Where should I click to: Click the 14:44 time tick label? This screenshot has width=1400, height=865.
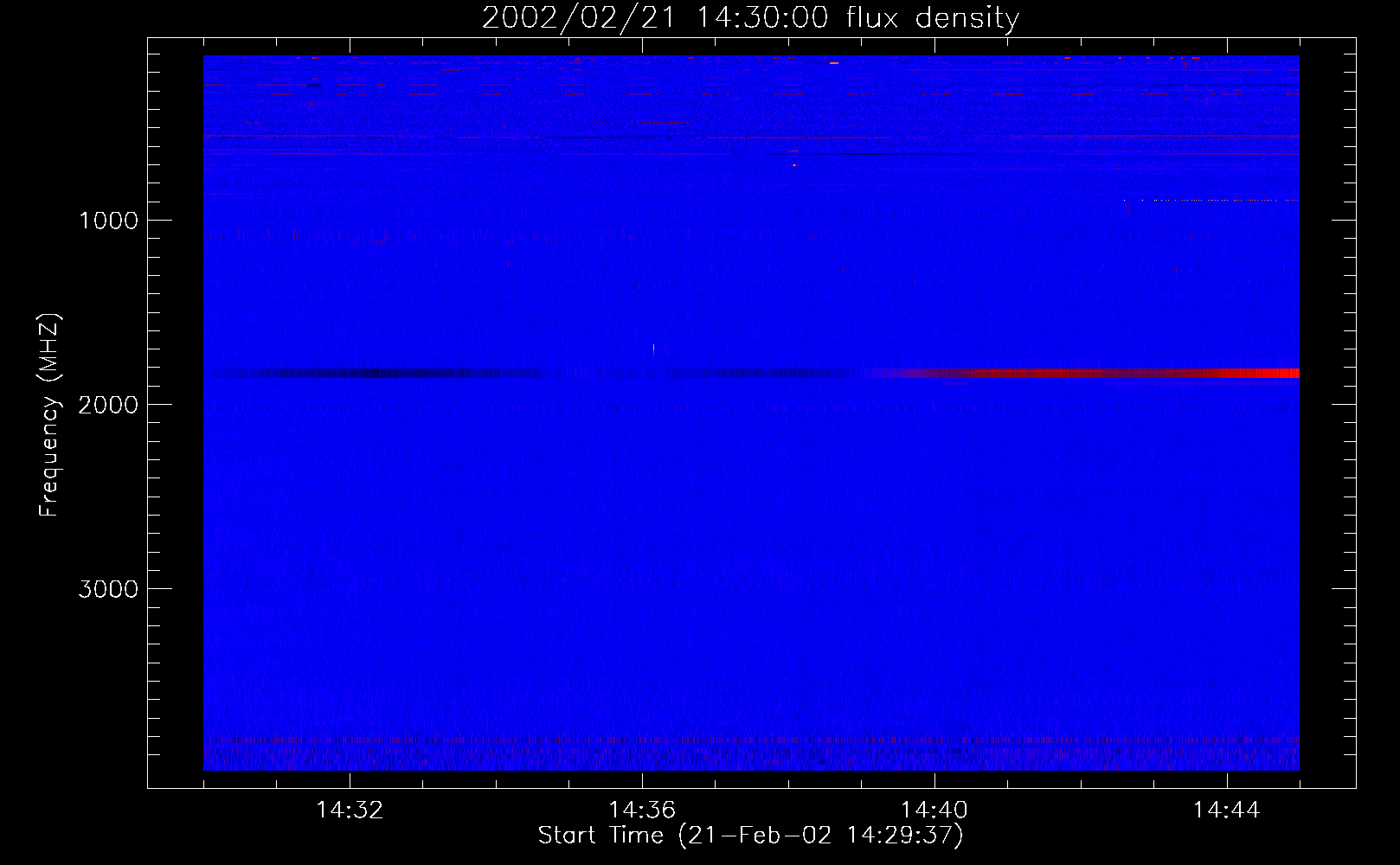1227,811
